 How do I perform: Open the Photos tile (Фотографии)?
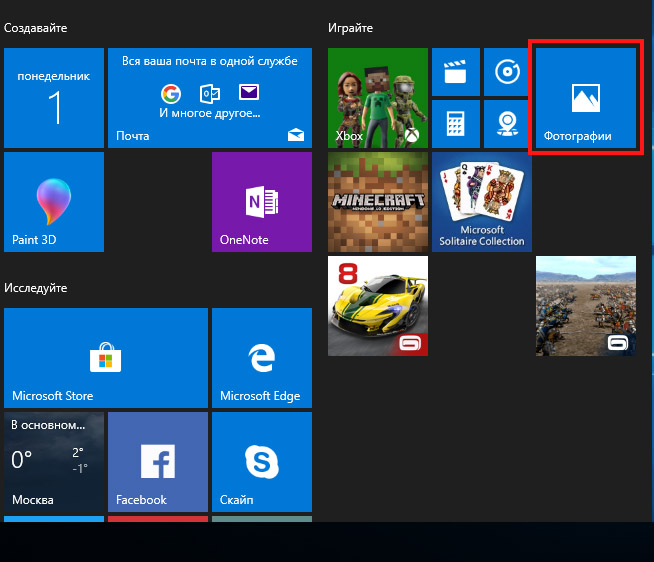click(586, 98)
